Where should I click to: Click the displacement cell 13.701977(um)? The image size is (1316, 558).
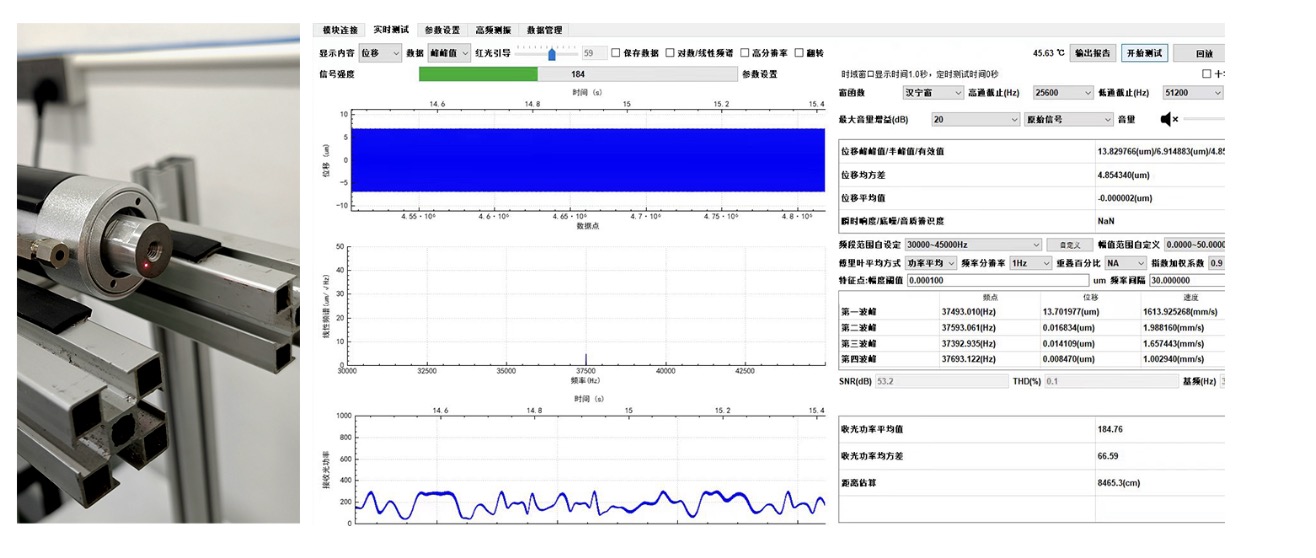[x=1071, y=312]
